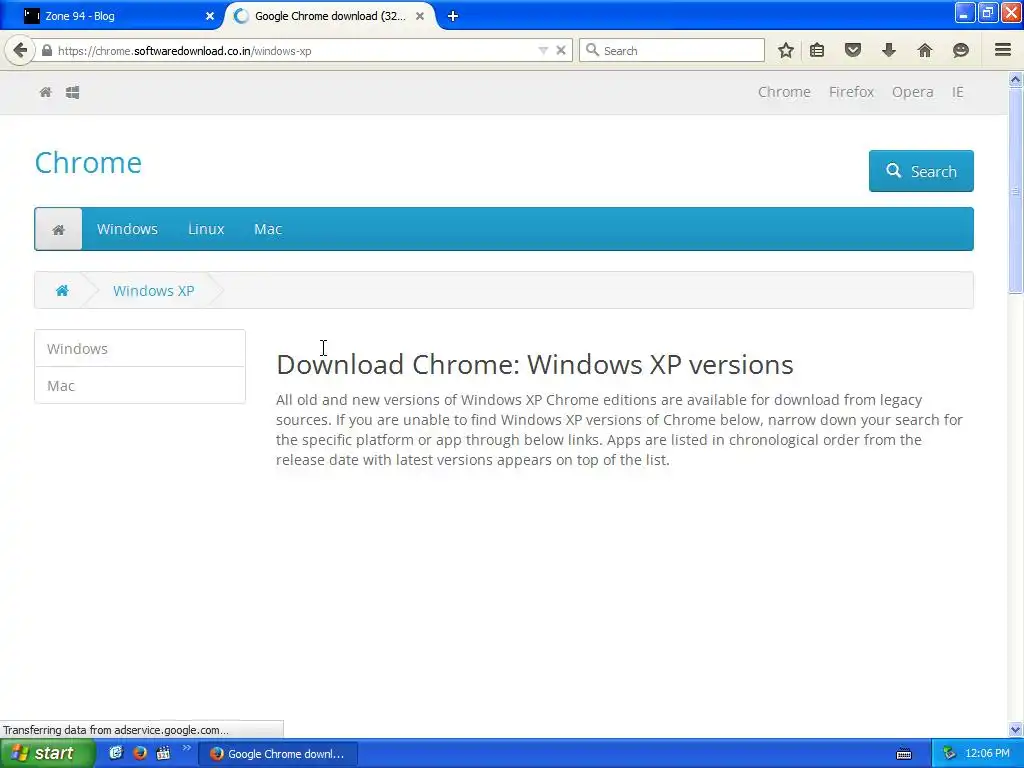Select the Google Chrome downl... taskbar button
1024x768 pixels.
tap(278, 754)
